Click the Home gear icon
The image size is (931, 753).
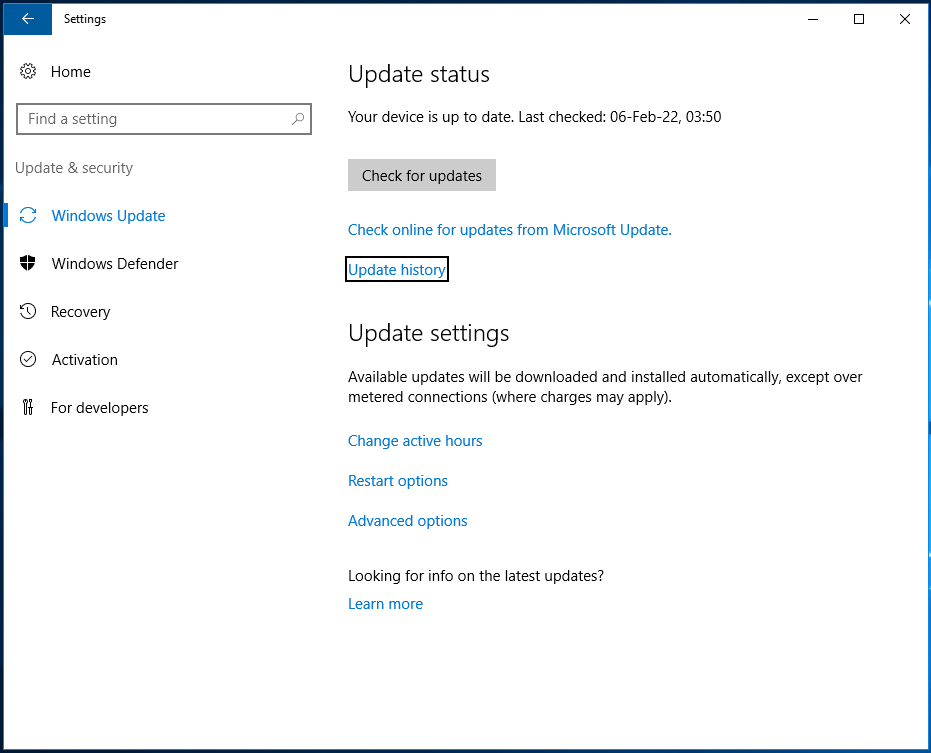[28, 71]
